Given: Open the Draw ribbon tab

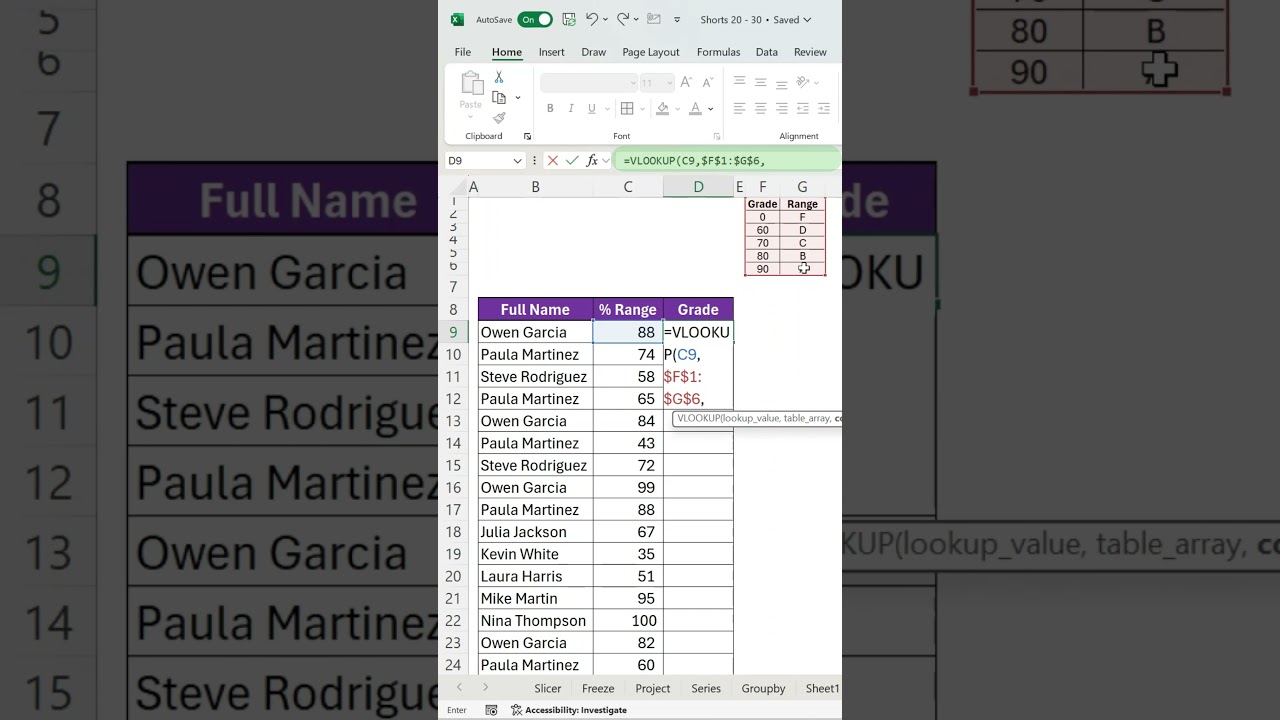Looking at the screenshot, I should [x=594, y=52].
